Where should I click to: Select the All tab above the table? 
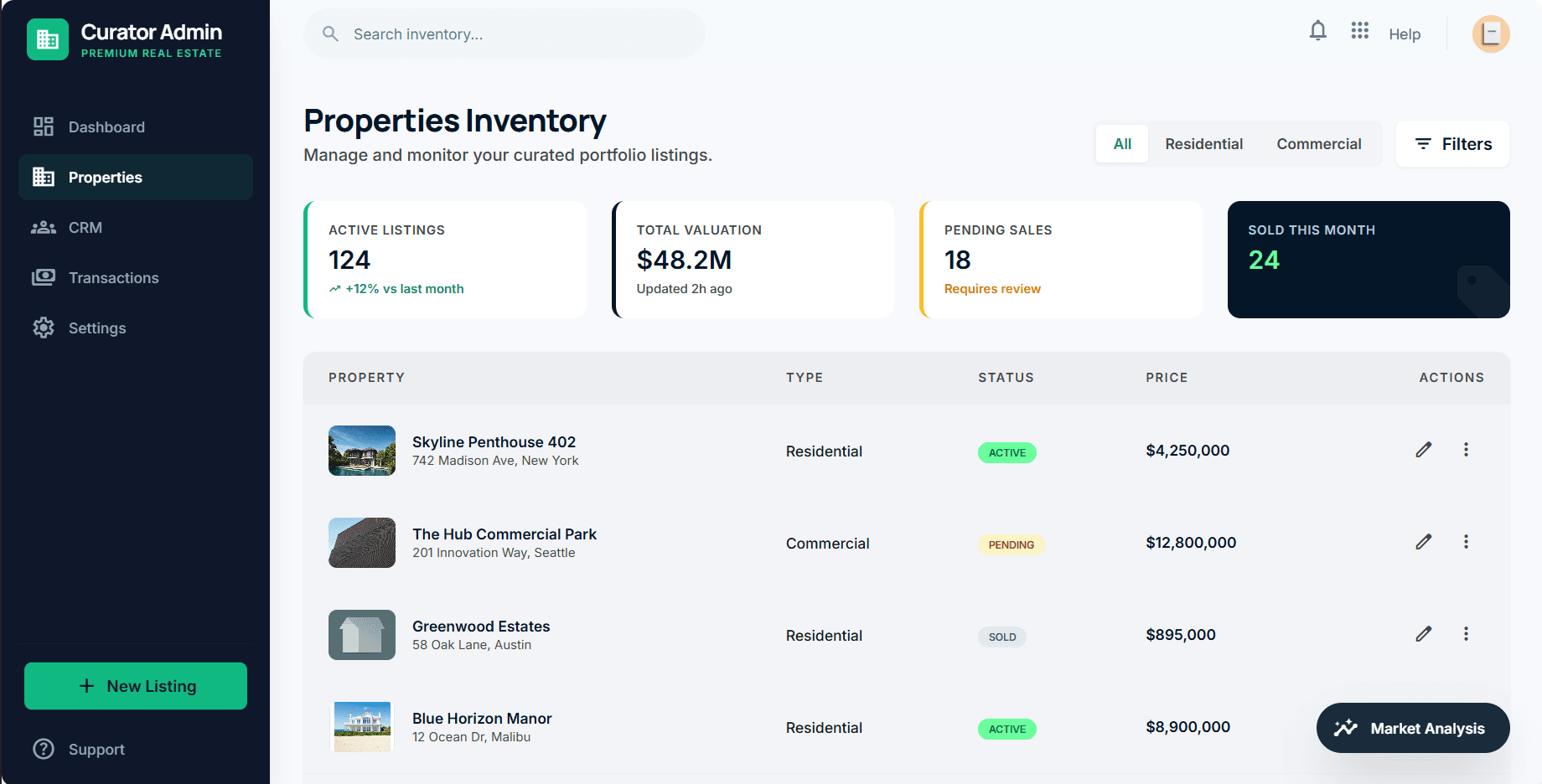coord(1121,143)
